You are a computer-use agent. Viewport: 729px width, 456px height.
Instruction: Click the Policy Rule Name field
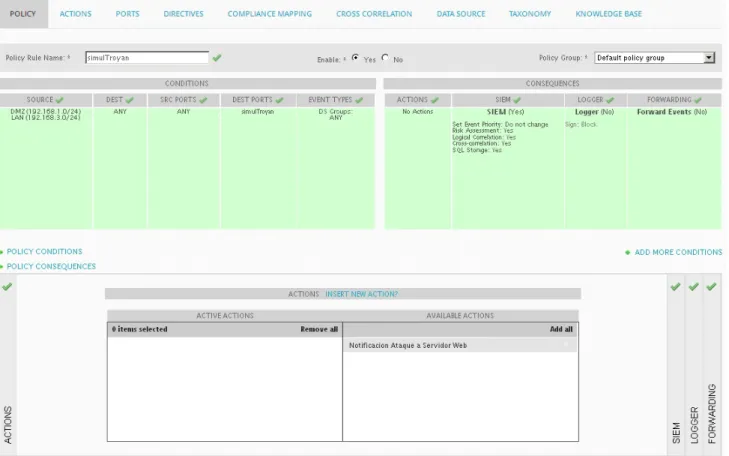point(147,58)
